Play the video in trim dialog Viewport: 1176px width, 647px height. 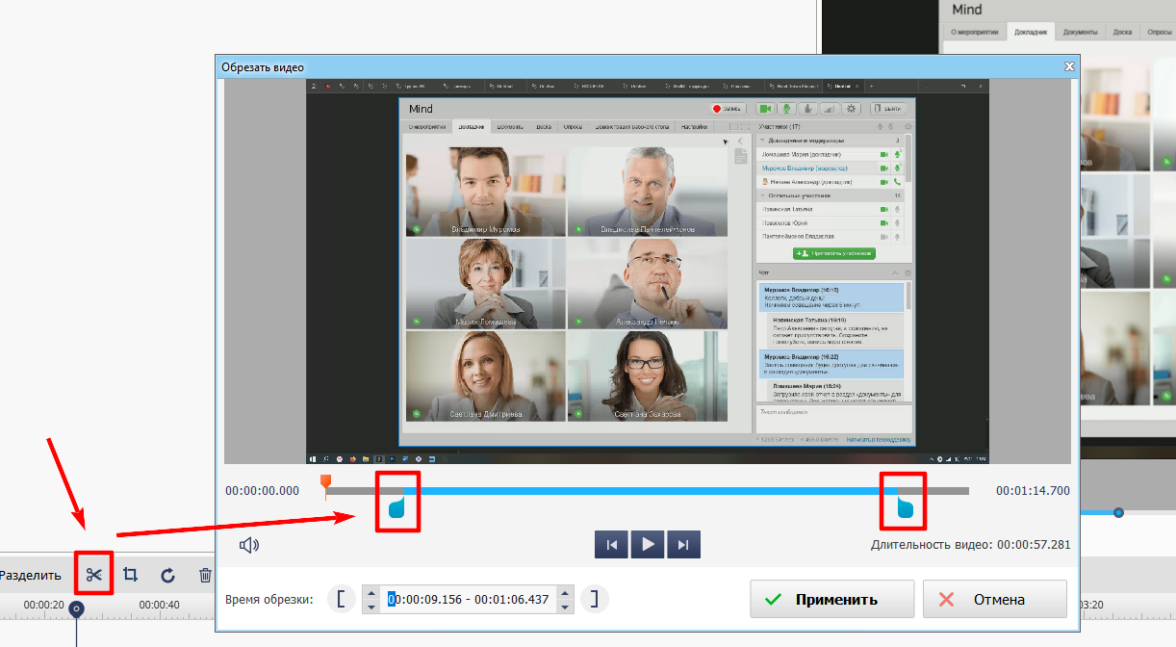647,544
